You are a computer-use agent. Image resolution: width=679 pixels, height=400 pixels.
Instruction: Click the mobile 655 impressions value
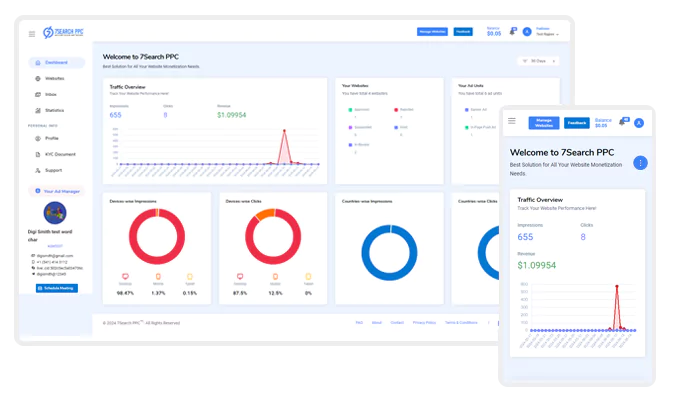(x=525, y=237)
